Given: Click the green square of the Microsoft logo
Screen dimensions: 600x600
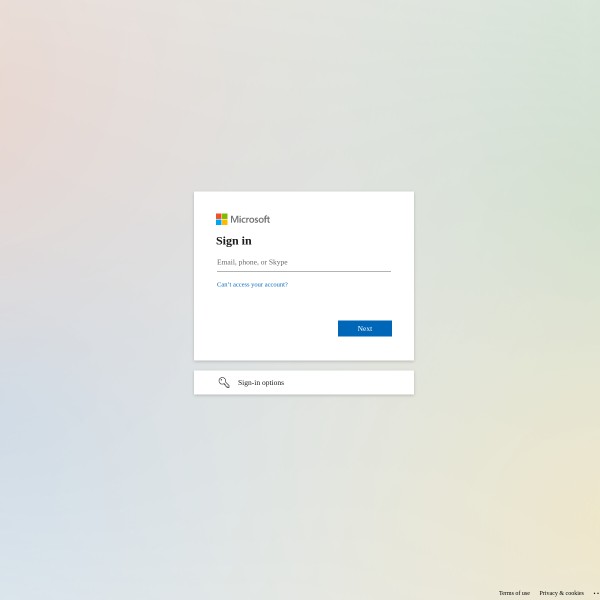Looking at the screenshot, I should (225, 216).
